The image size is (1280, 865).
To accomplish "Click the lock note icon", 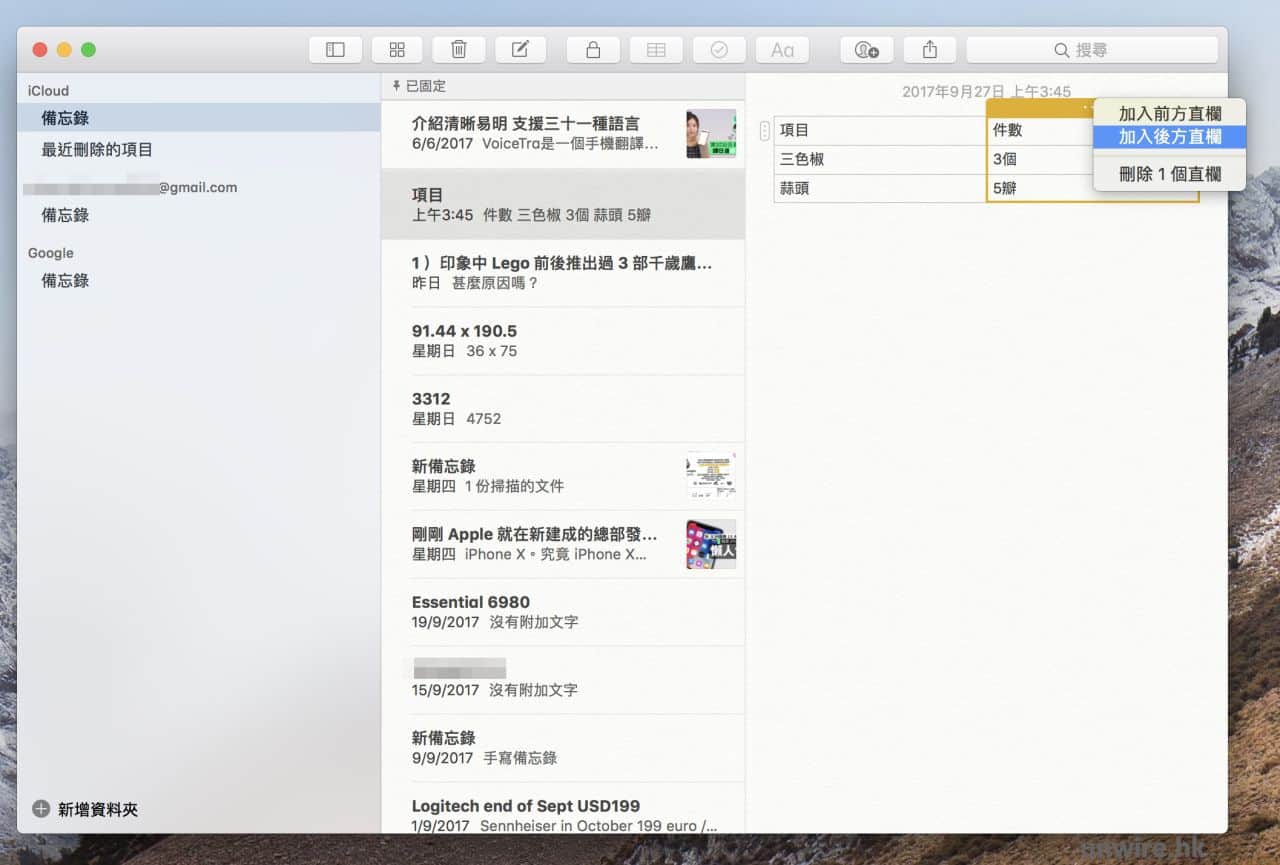I will pyautogui.click(x=593, y=50).
